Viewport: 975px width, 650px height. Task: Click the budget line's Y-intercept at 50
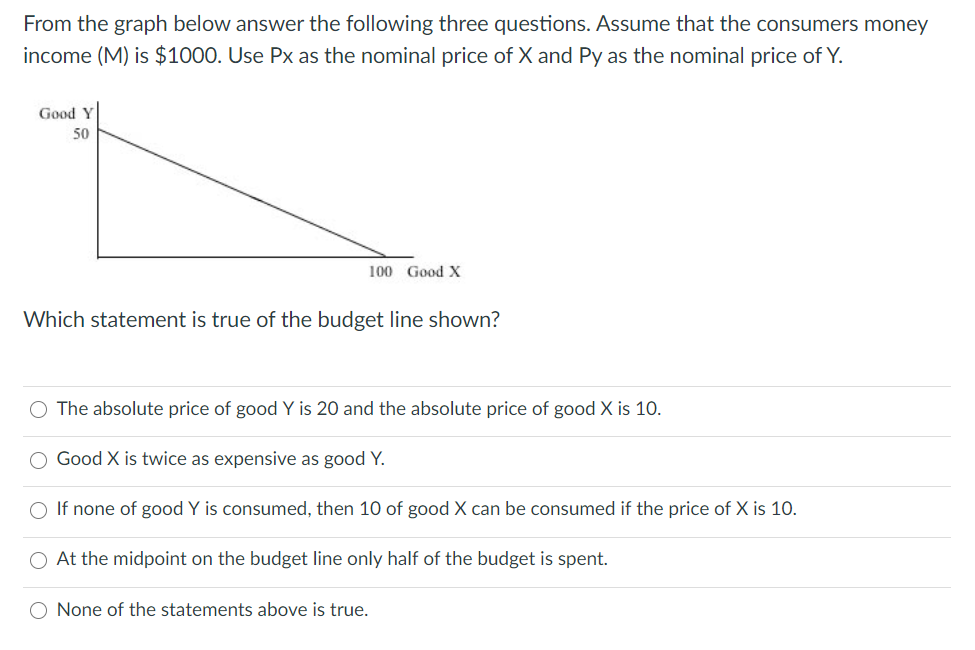(x=98, y=129)
